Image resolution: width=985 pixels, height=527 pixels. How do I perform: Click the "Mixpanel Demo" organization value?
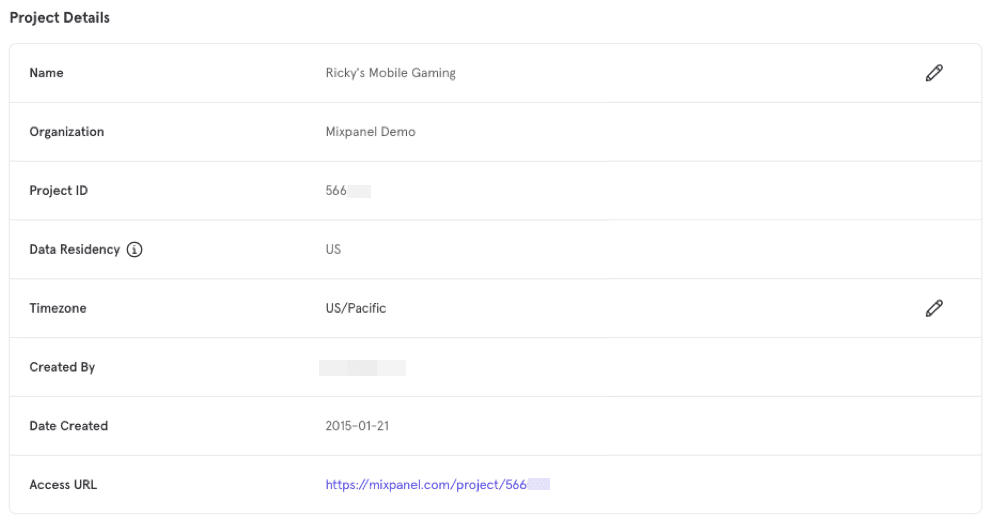coord(370,132)
